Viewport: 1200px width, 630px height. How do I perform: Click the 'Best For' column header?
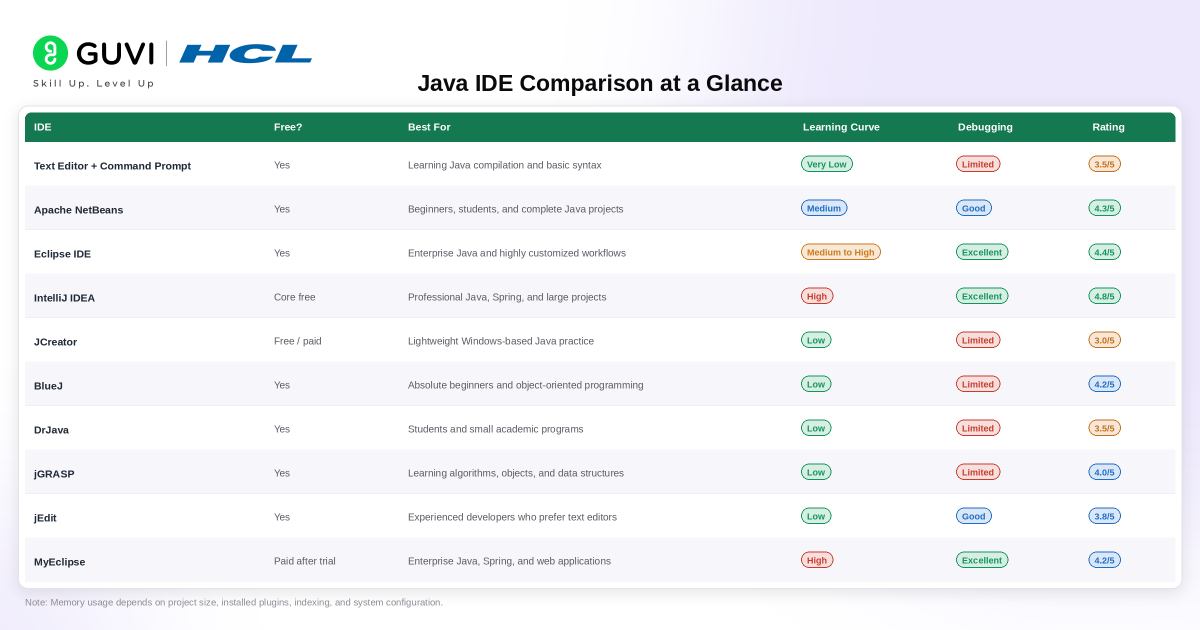[x=429, y=127]
